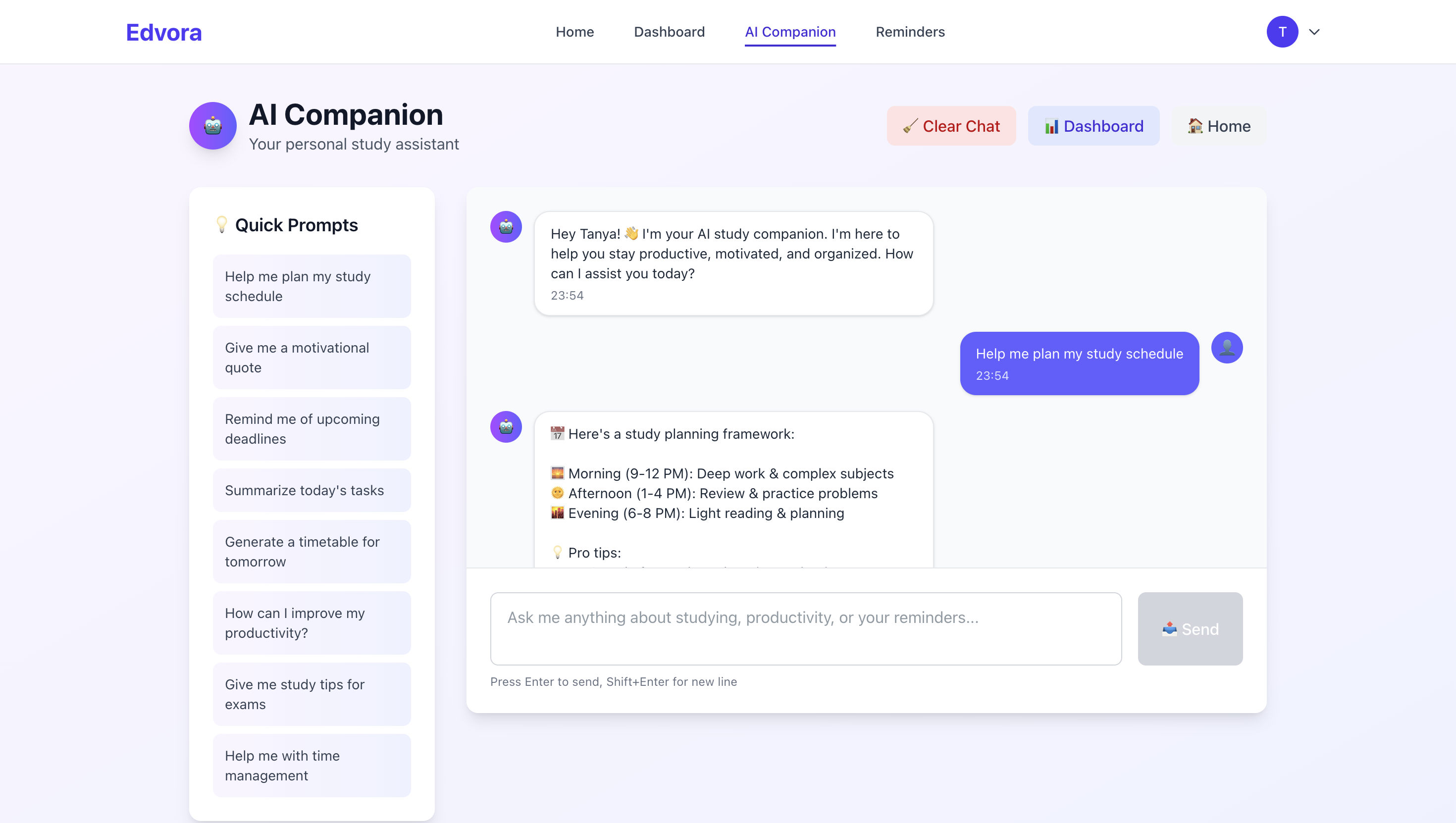The height and width of the screenshot is (823, 1456).
Task: Expand the profile menu chevron
Action: pos(1314,32)
